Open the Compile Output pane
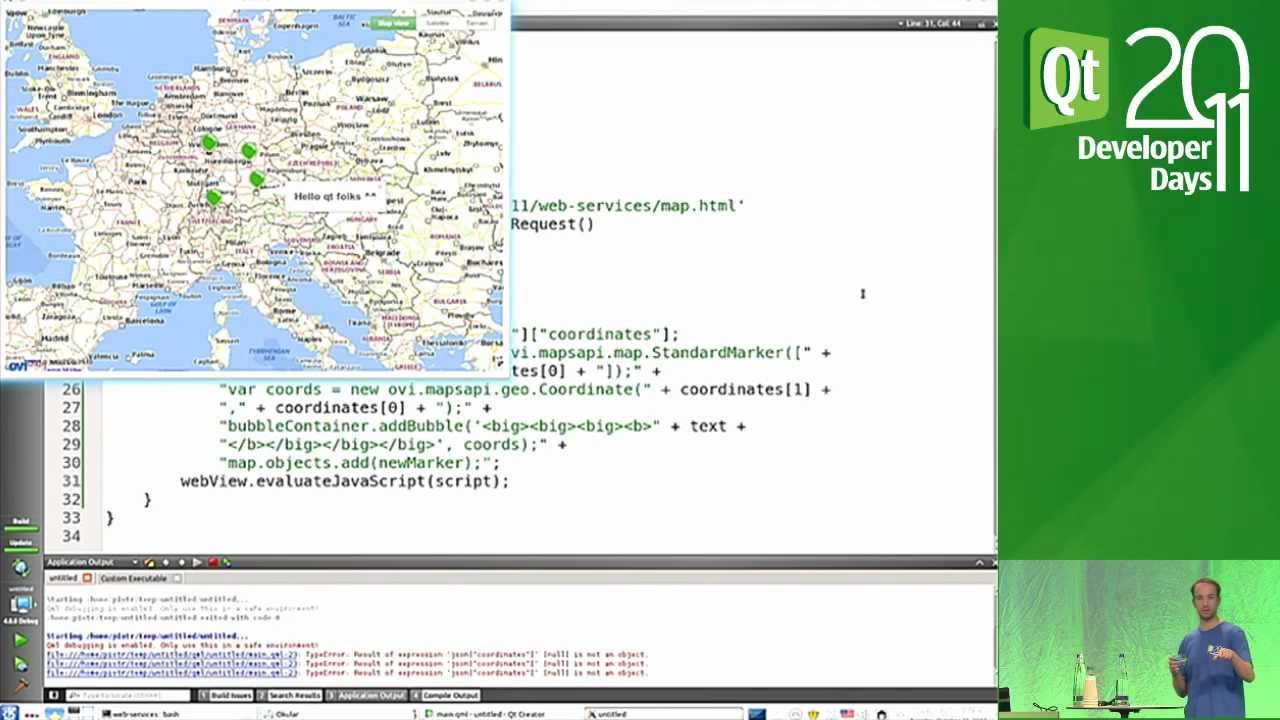Screen dimensions: 1280x720 (446, 696)
